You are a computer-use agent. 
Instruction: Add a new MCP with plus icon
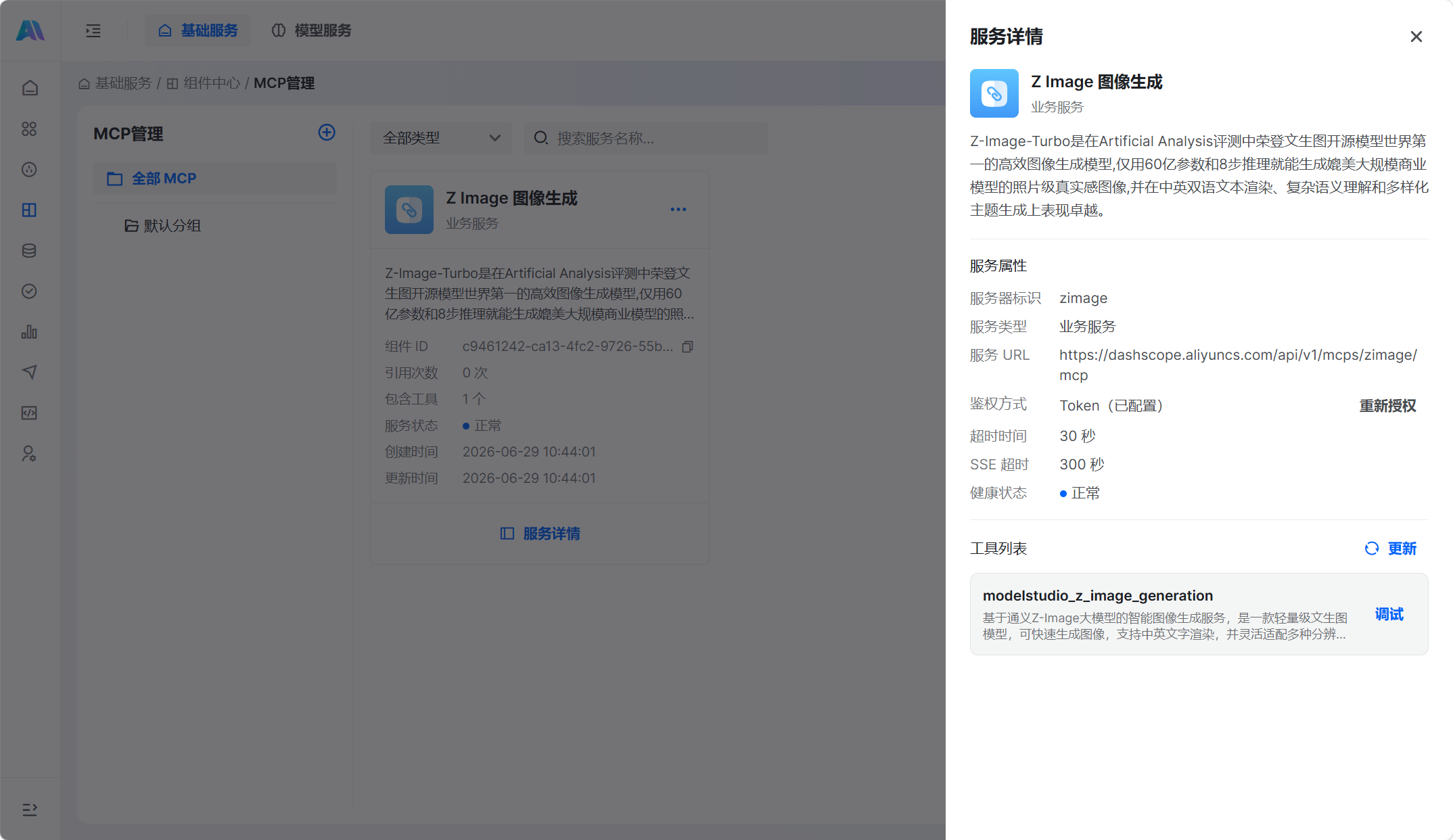tap(327, 133)
